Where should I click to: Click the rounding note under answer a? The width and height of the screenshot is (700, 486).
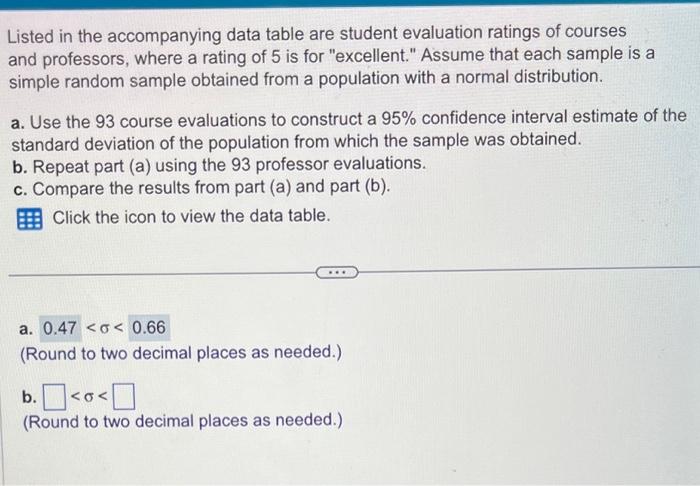(181, 353)
